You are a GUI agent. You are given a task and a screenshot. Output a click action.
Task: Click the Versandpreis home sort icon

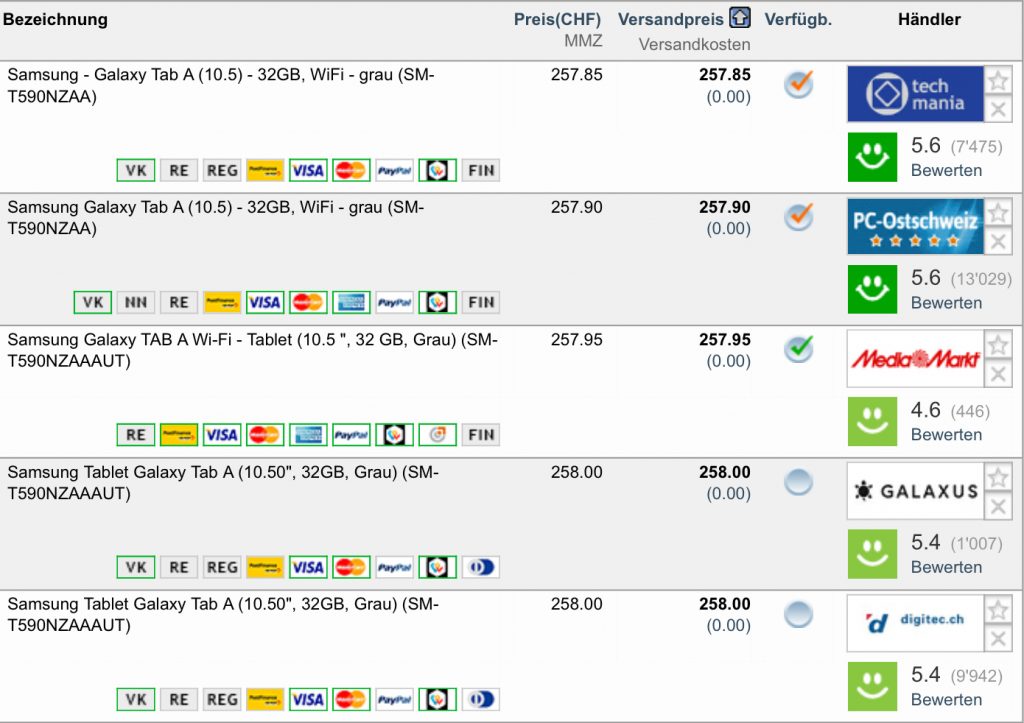click(739, 19)
